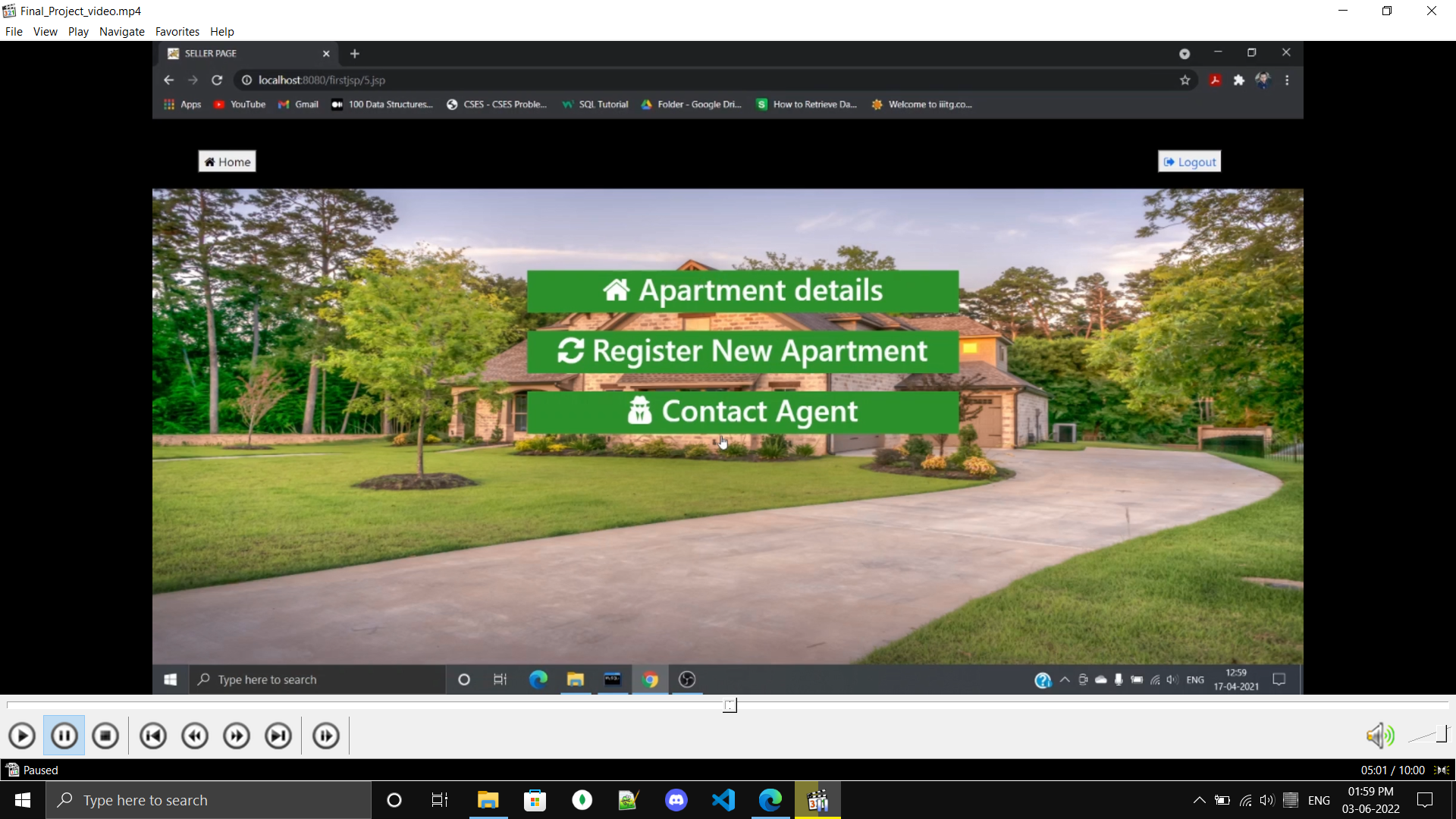Open the Favorites menu
Image resolution: width=1456 pixels, height=819 pixels.
(177, 32)
